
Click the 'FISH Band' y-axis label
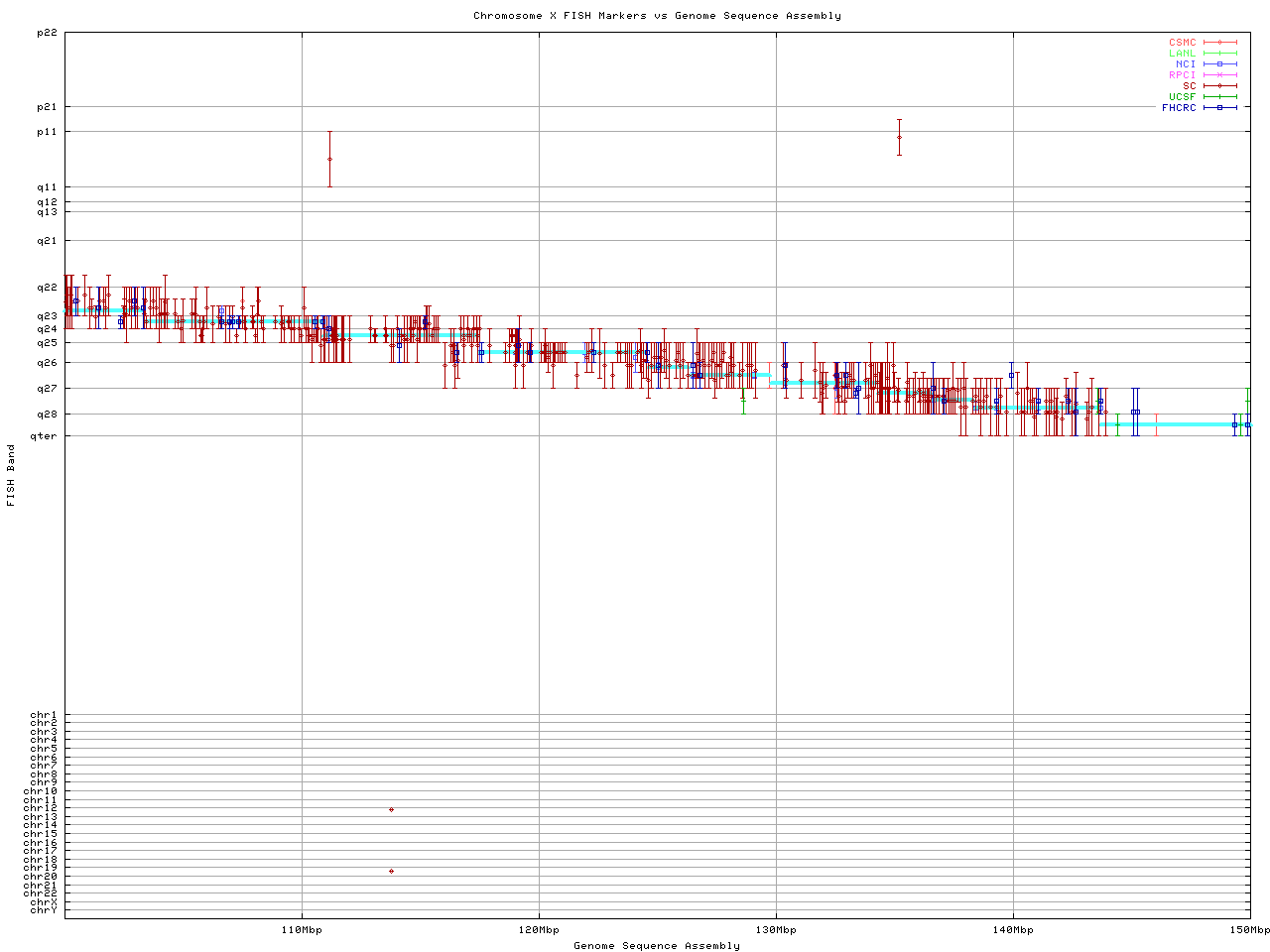[x=11, y=475]
